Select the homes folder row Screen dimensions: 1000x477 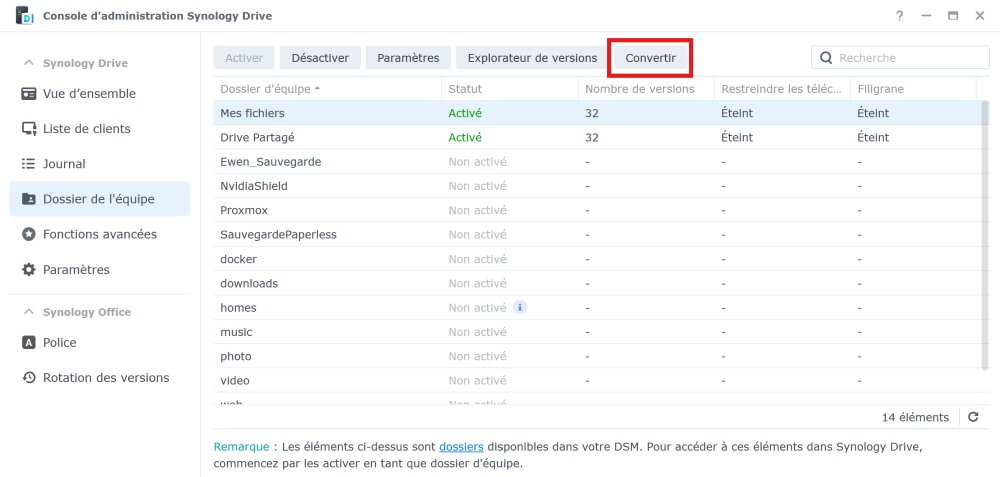point(596,307)
